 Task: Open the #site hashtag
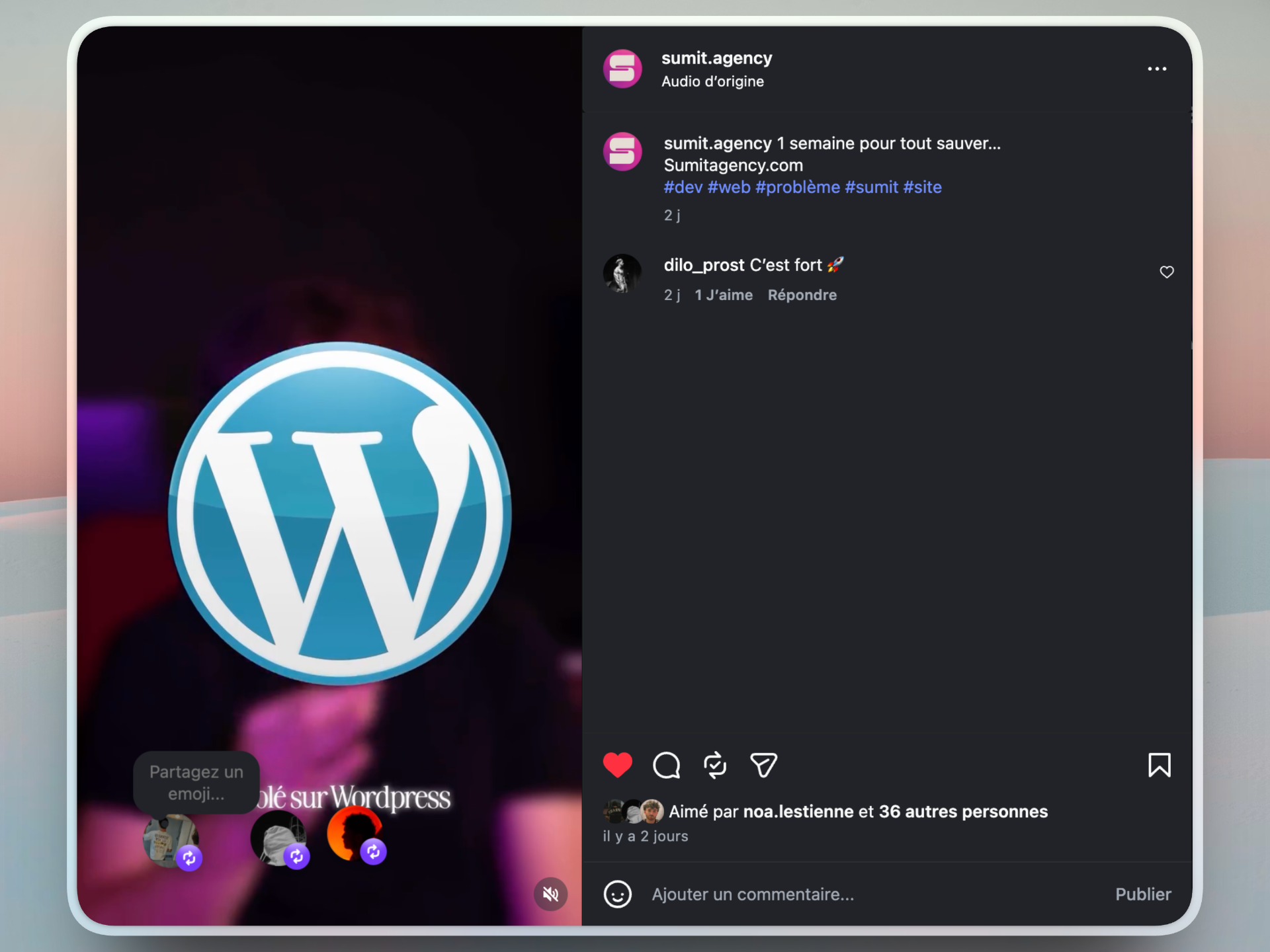click(x=922, y=187)
